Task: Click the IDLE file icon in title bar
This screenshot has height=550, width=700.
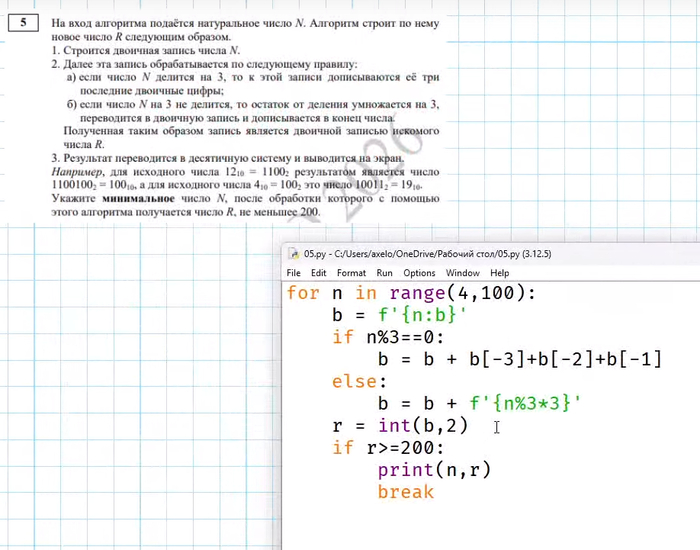Action: pos(293,254)
